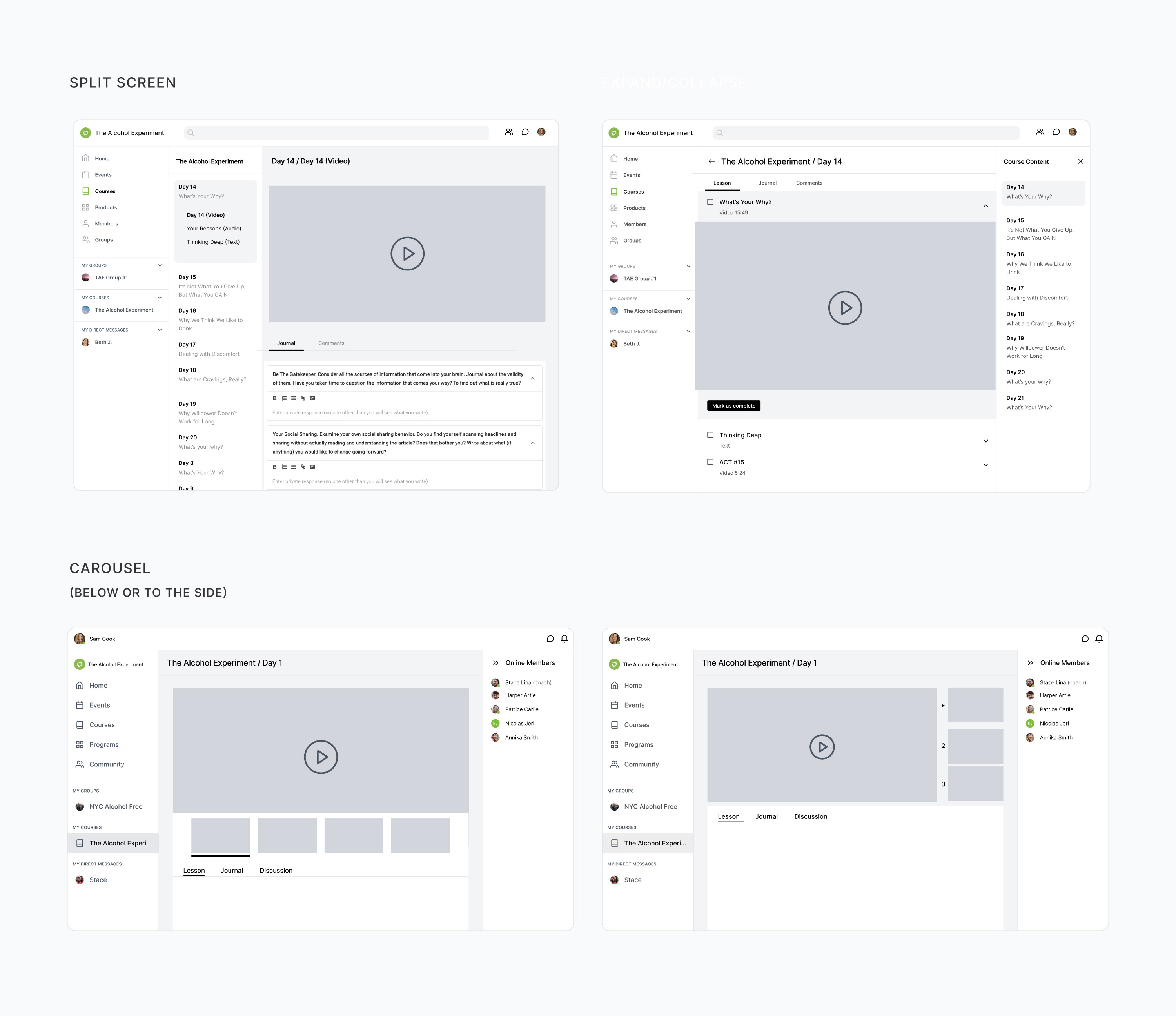
Task: Collapse the Gatekeeper journal prompt chevron
Action: (532, 379)
